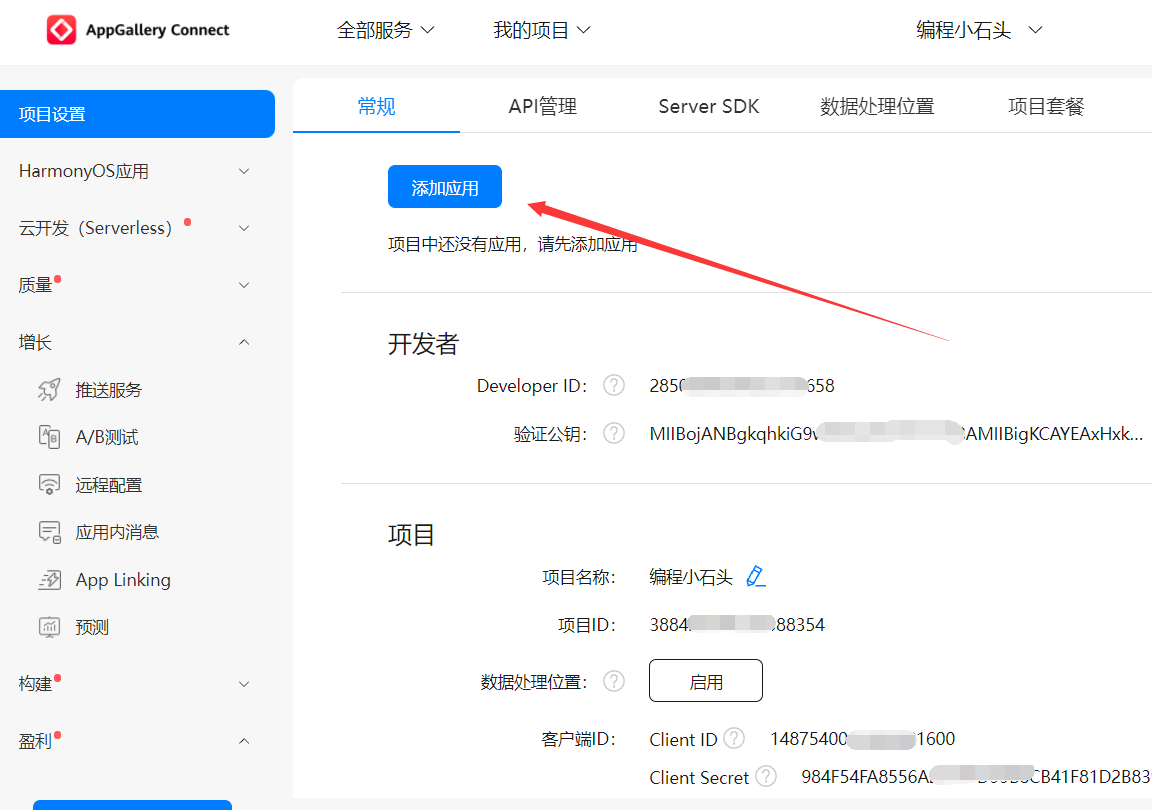The height and width of the screenshot is (810, 1152).
Task: Open App Linking sidebar item
Action: click(x=123, y=580)
